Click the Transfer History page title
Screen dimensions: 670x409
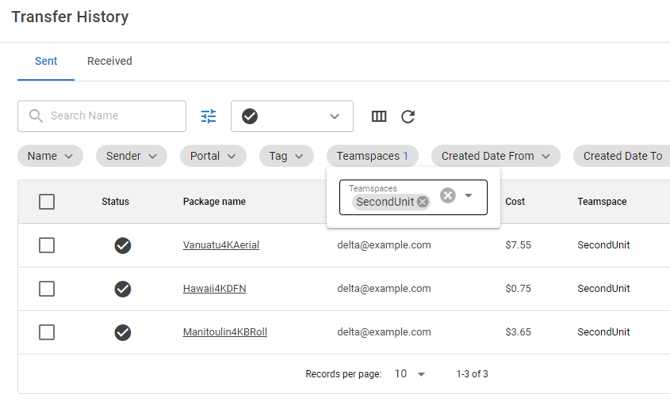coord(70,17)
